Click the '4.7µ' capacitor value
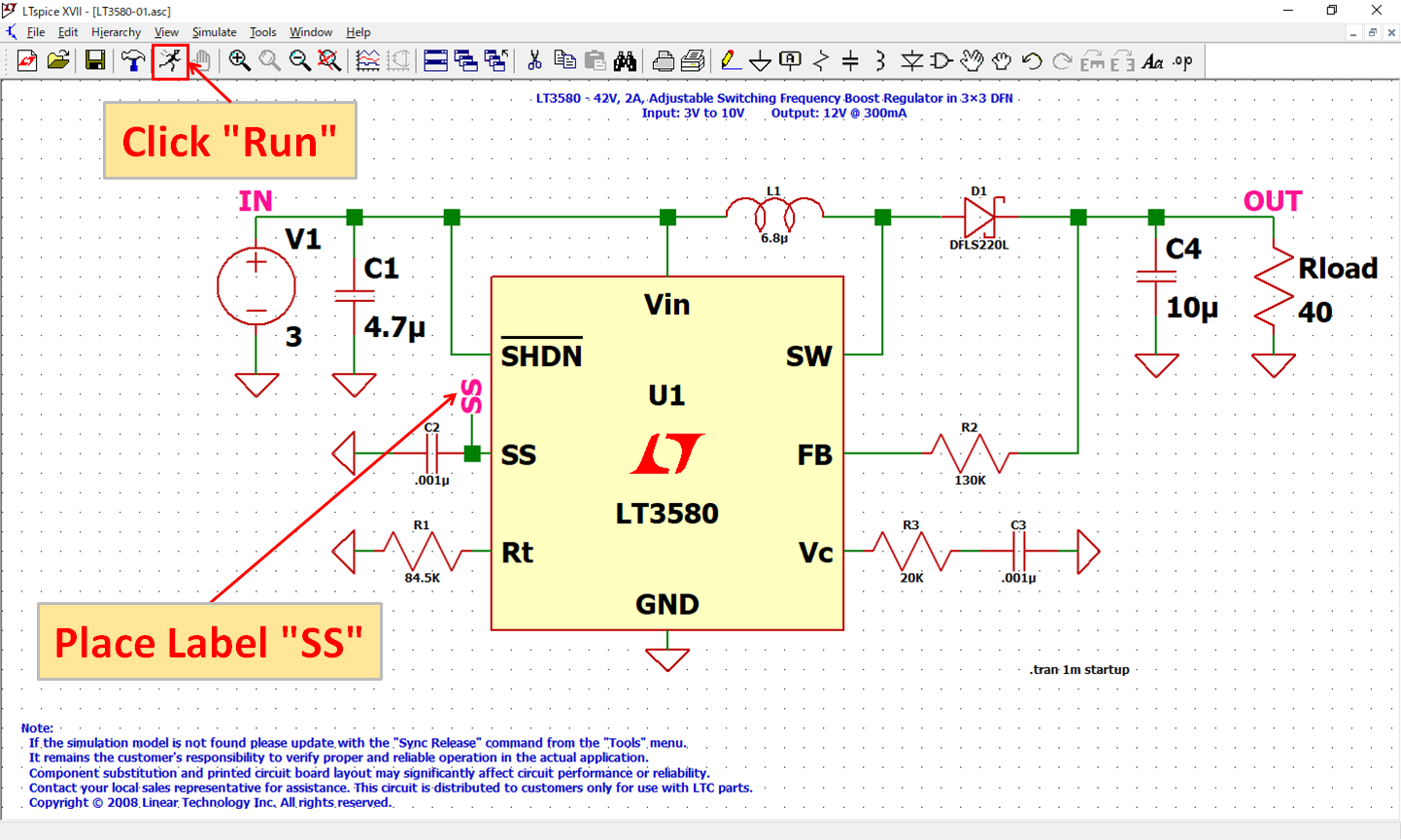The image size is (1401, 840). 394,327
